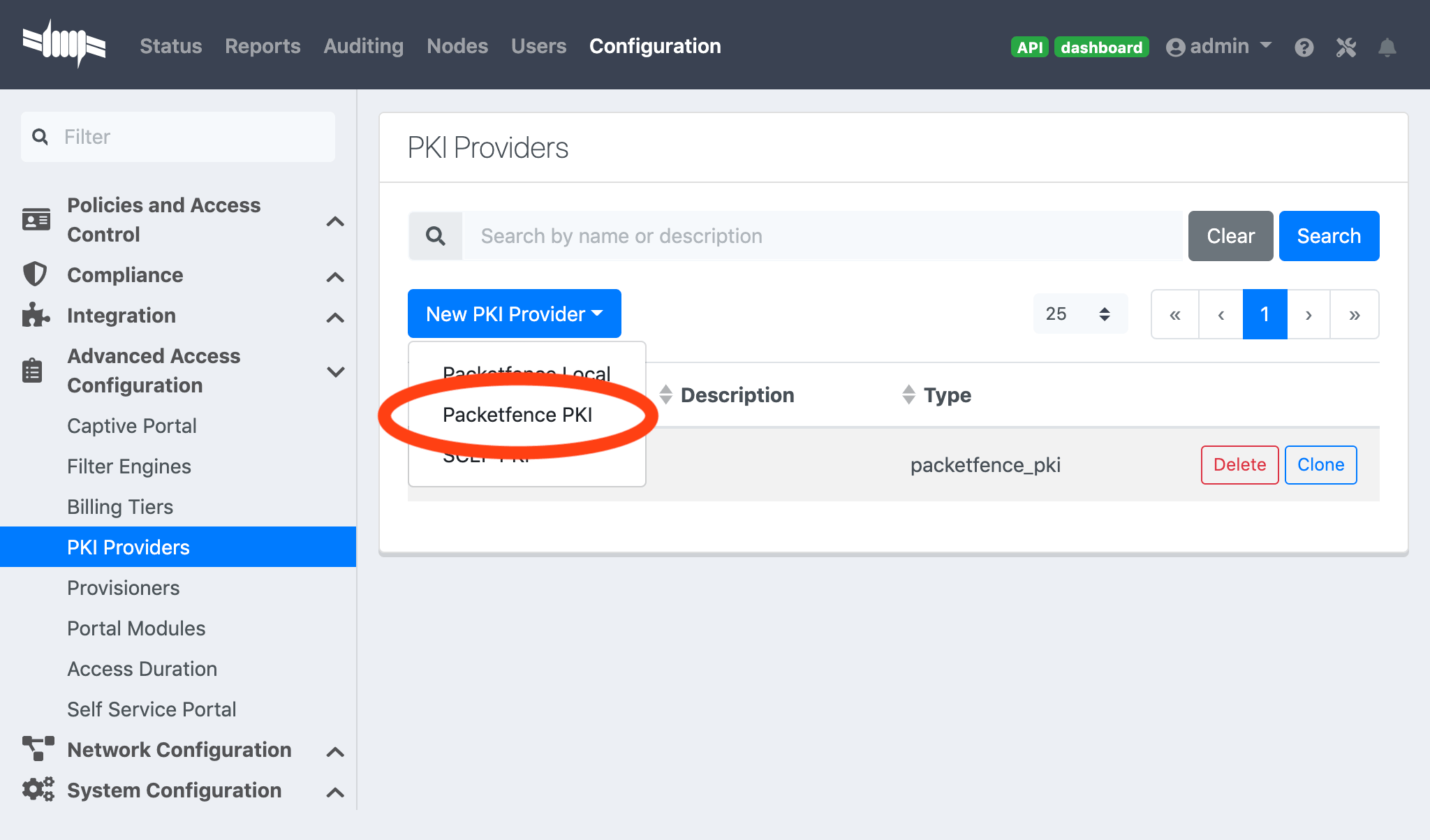Open help via the question mark icon

coord(1304,47)
